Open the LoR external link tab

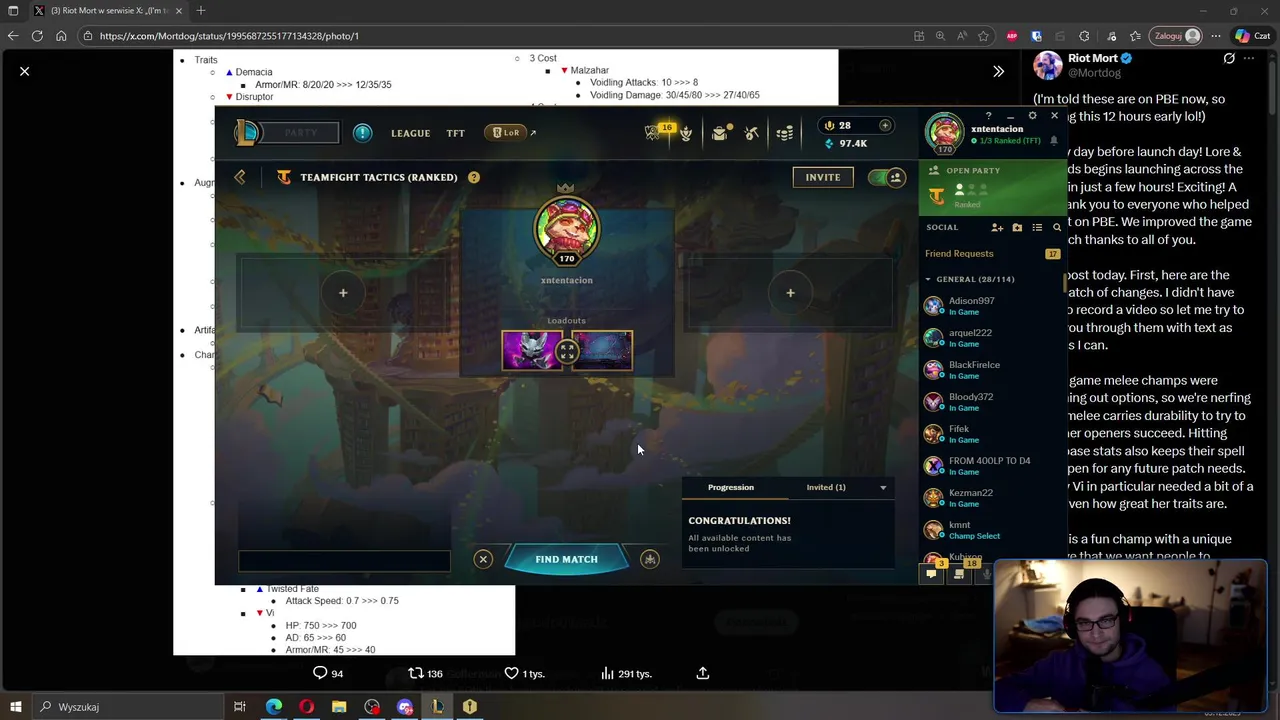510,132
